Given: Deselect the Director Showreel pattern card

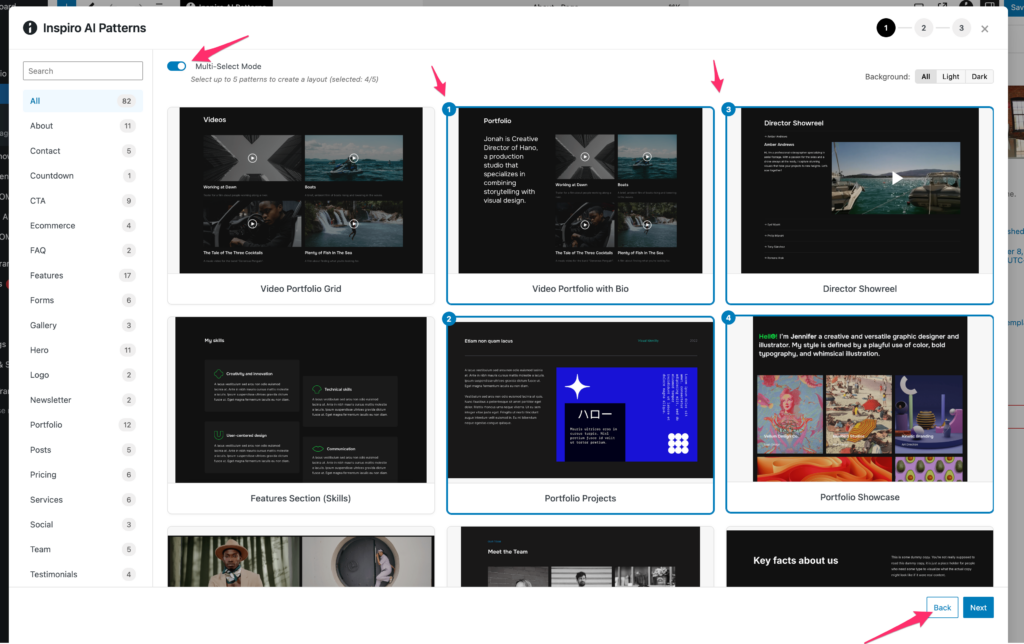Looking at the screenshot, I should (x=860, y=206).
